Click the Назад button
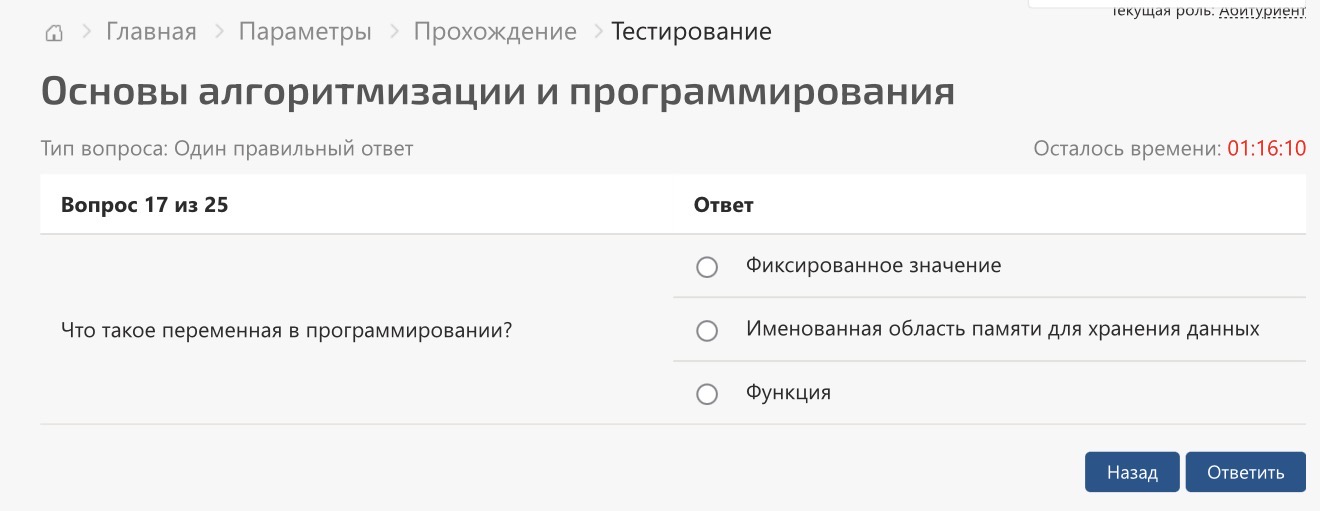 [1132, 472]
